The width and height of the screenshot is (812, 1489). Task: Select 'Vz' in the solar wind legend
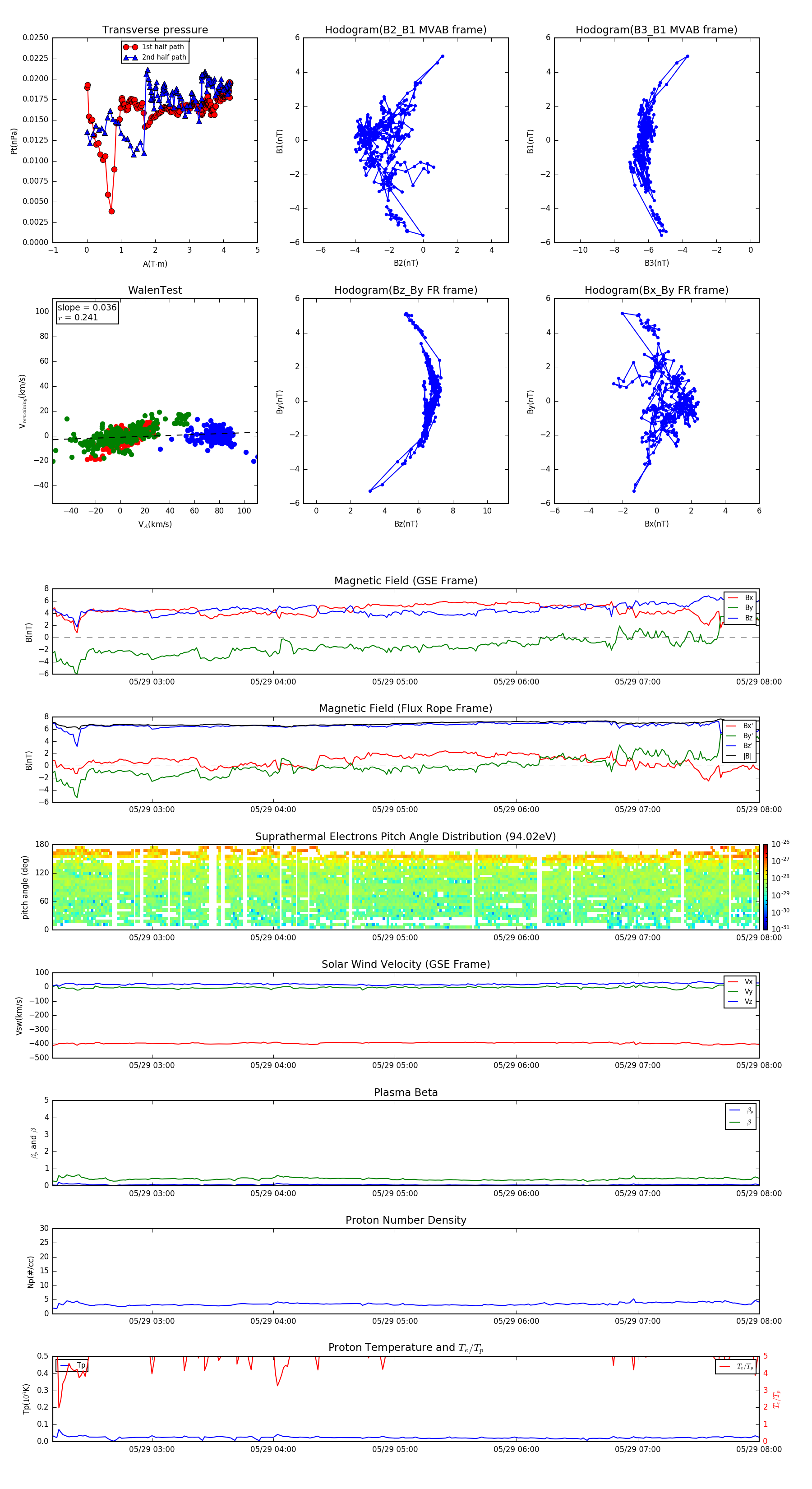point(740,1002)
